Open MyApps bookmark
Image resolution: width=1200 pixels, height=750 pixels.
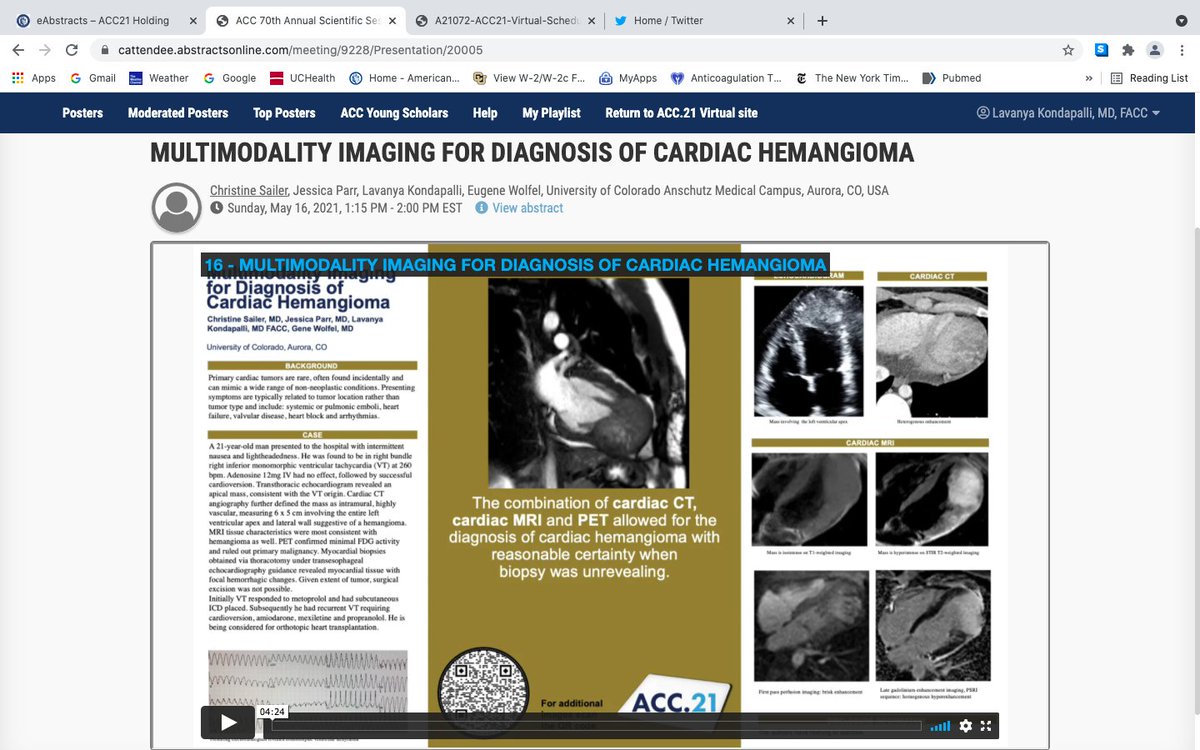[x=628, y=78]
